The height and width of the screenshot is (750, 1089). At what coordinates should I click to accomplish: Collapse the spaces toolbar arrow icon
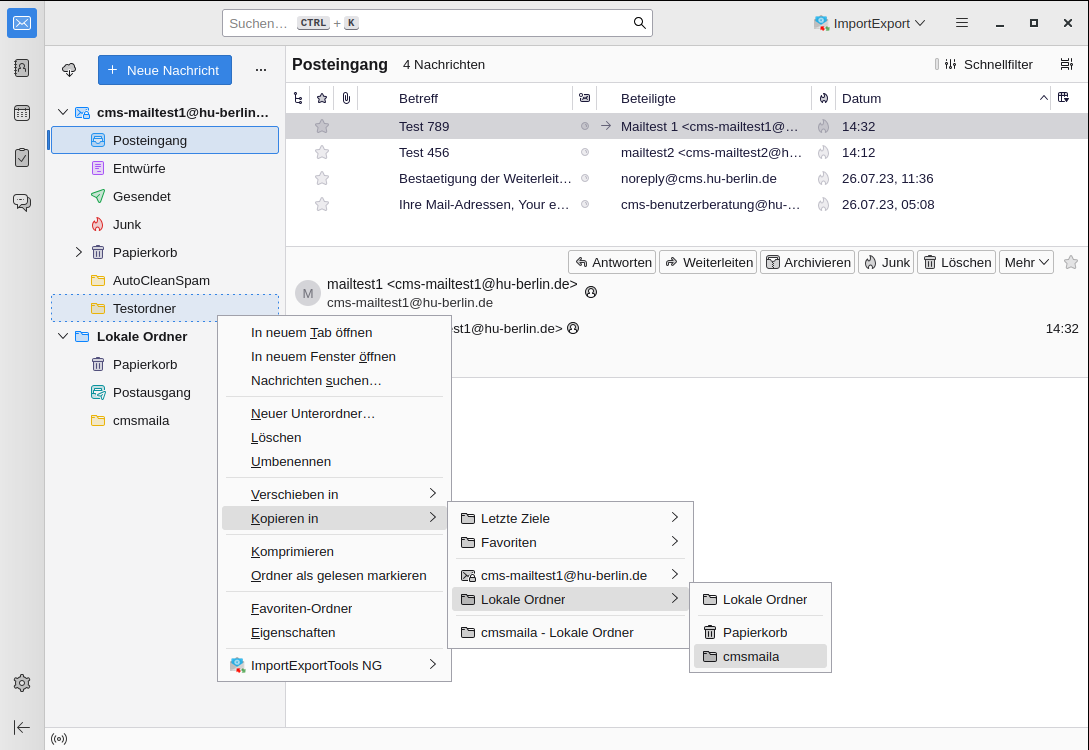[x=22, y=727]
